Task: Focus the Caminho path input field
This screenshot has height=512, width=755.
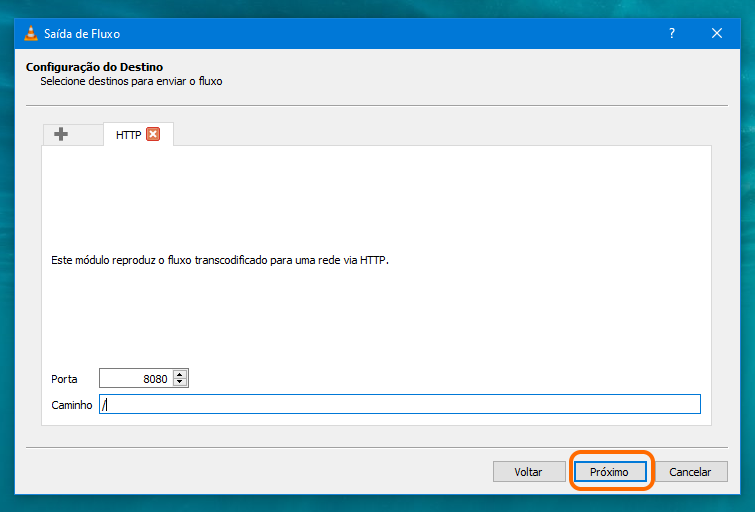Action: coord(400,404)
